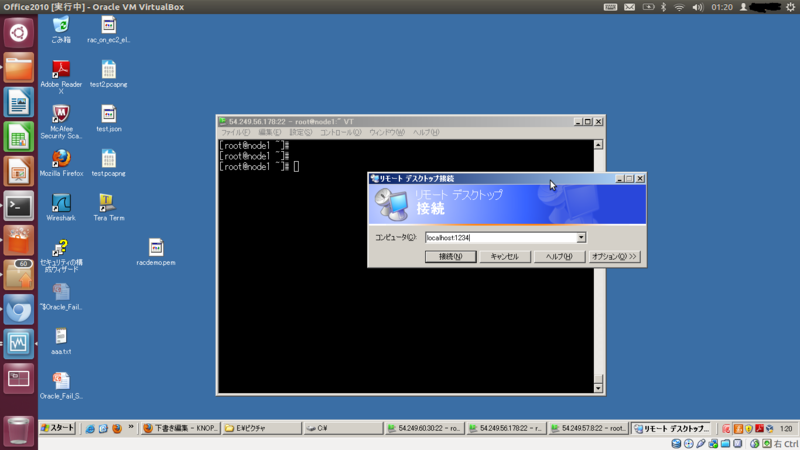Open the ファイル menu in Tera Term
This screenshot has height=450, width=800.
point(235,133)
